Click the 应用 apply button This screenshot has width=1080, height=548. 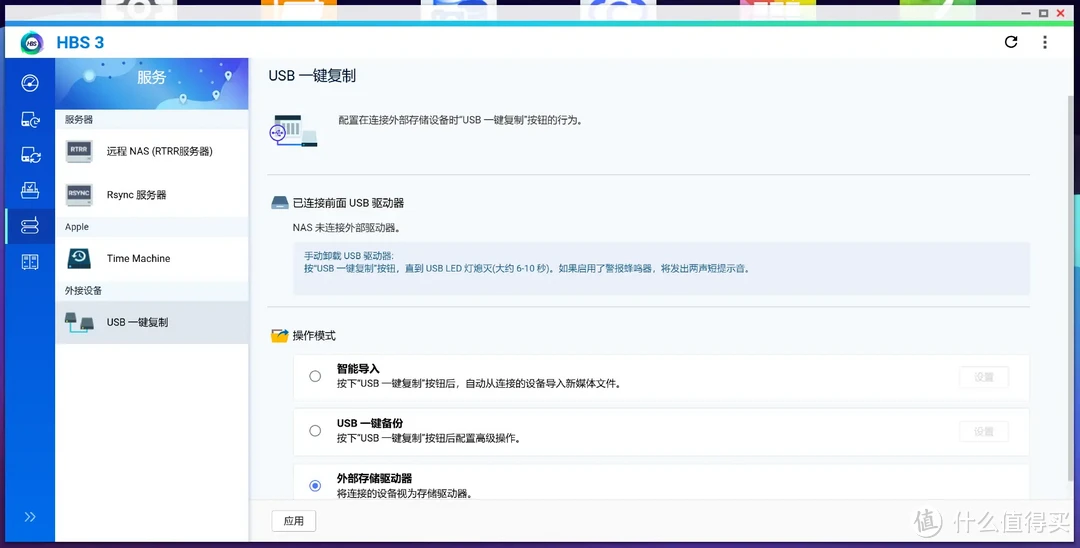(294, 521)
